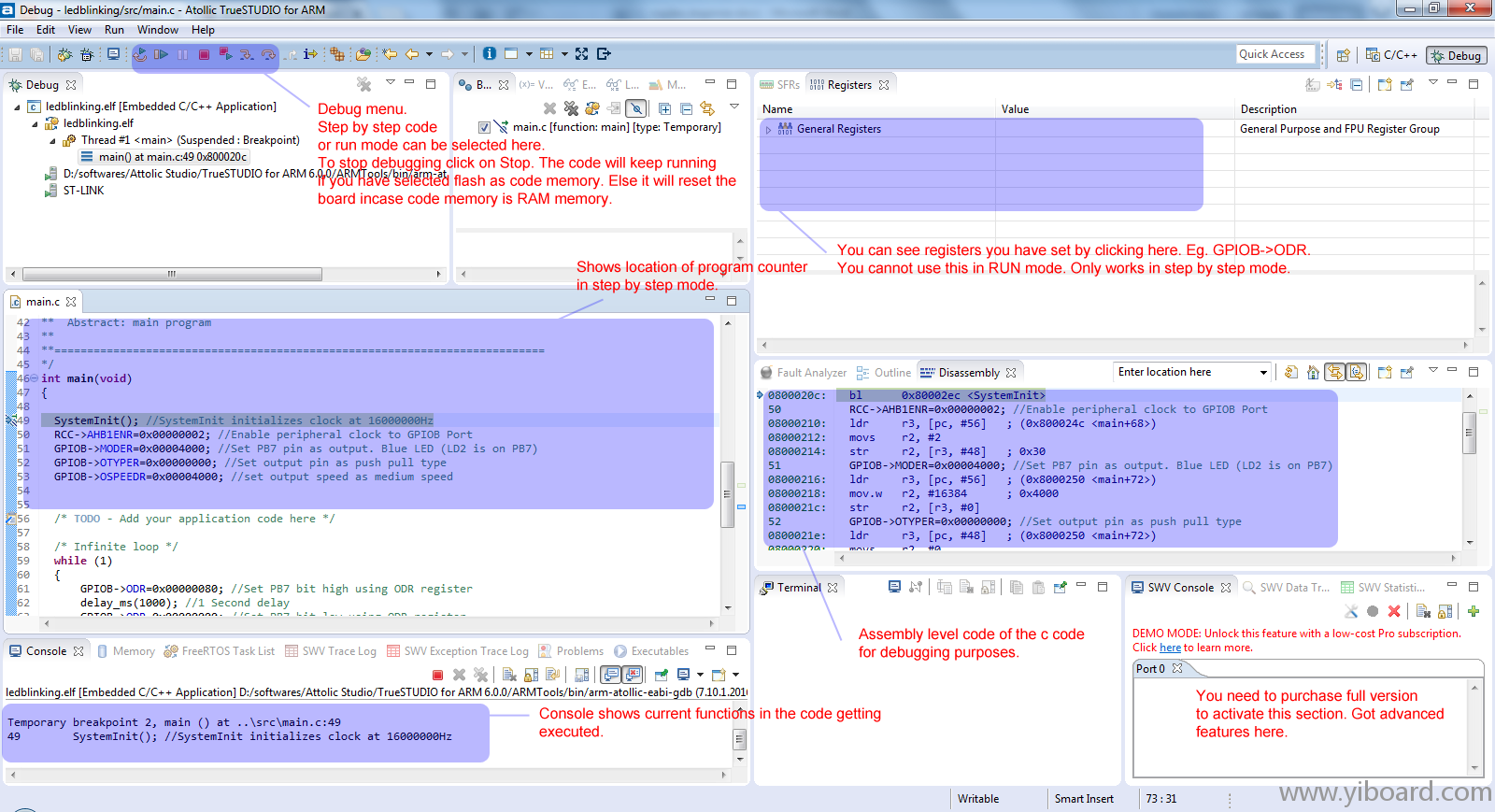This screenshot has height=812, width=1495.
Task: Click the Debug view horizontal scrollbar thumb
Action: (172, 275)
